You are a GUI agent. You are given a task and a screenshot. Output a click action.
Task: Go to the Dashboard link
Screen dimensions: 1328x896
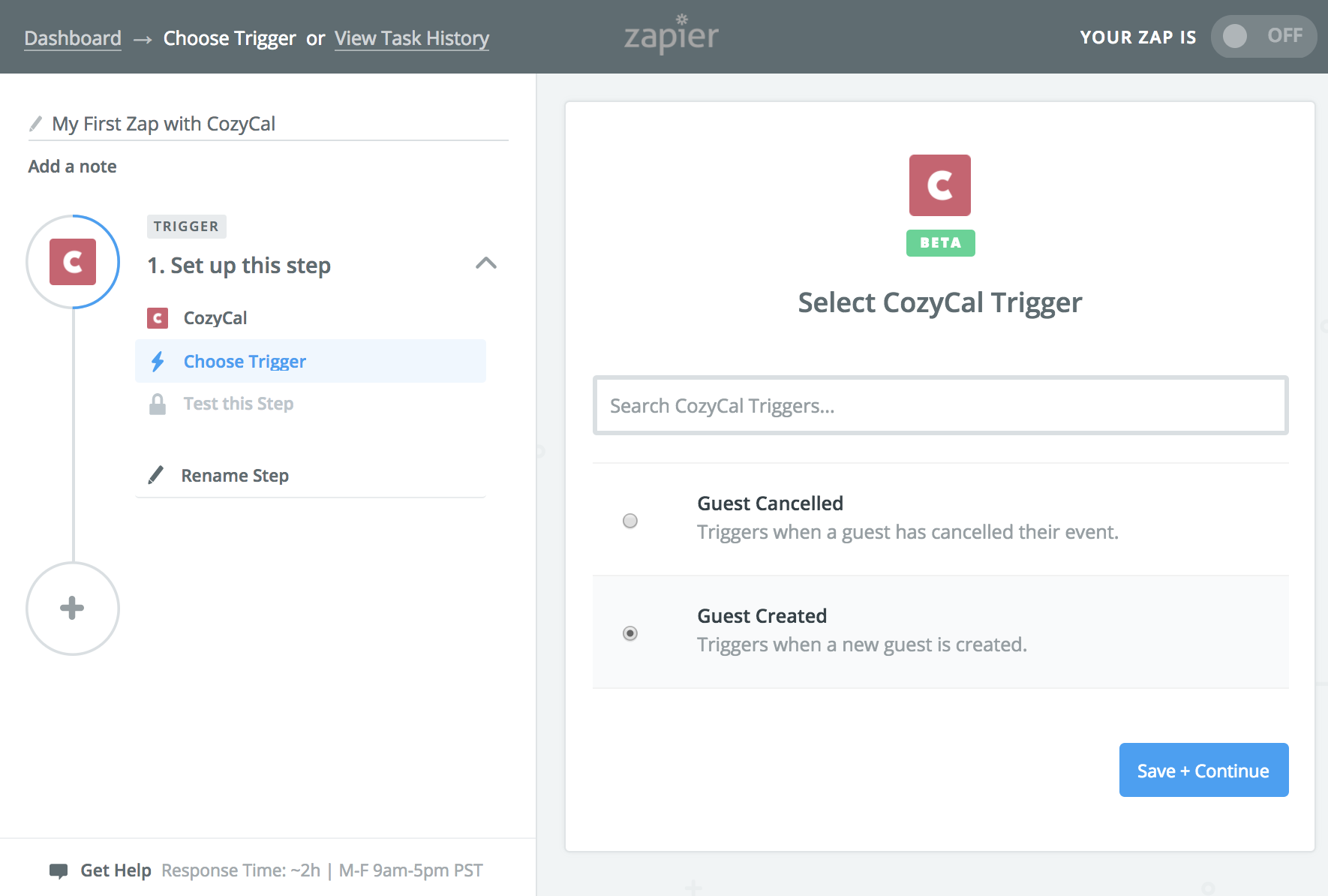pyautogui.click(x=73, y=38)
